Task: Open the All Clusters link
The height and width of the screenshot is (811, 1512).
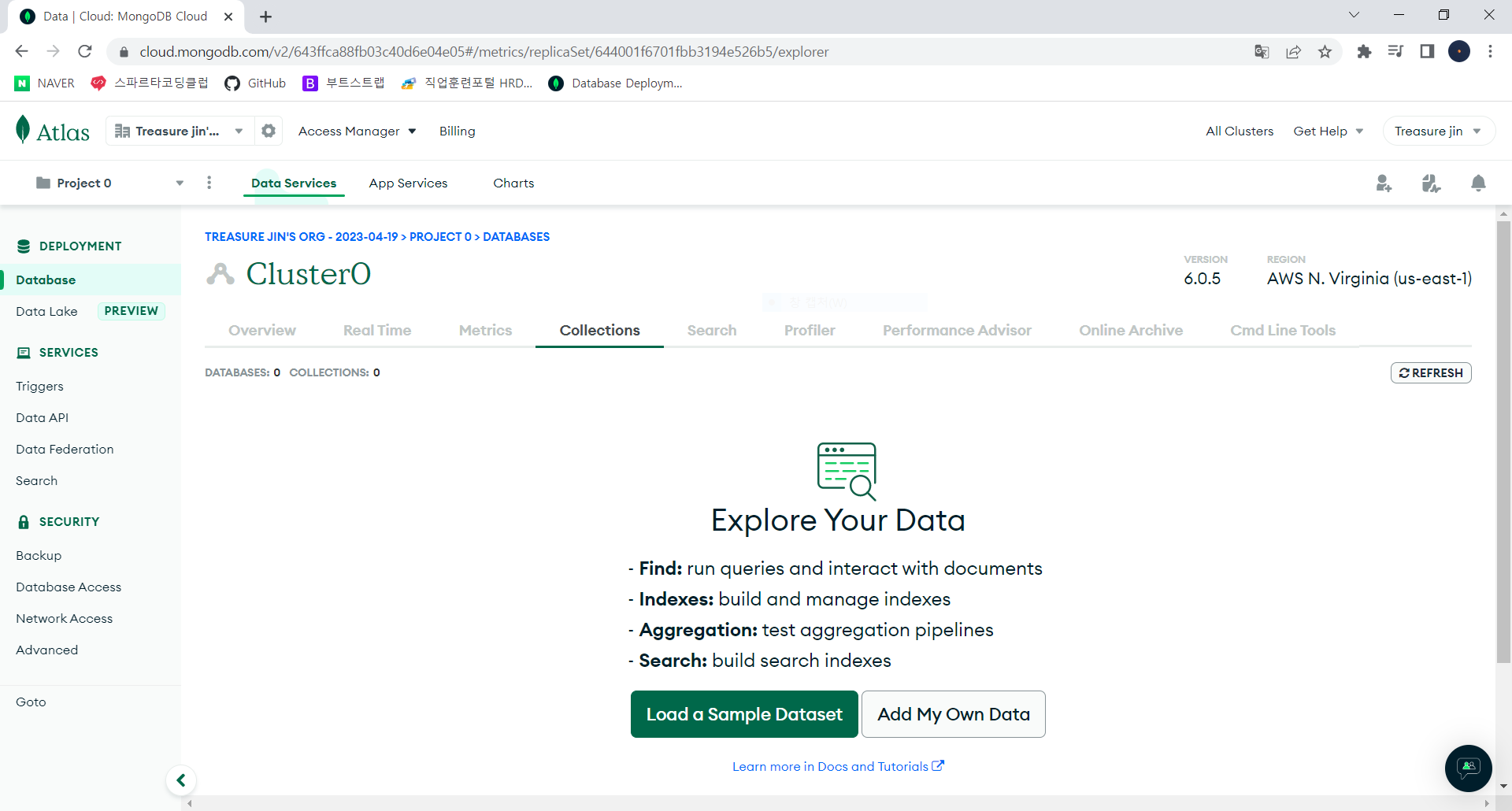Action: click(1239, 131)
